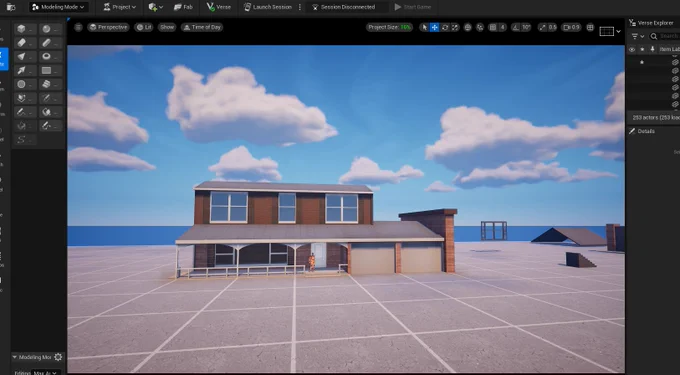Click the character mannequin by the door
Image resolution: width=680 pixels, height=375 pixels.
(311, 262)
